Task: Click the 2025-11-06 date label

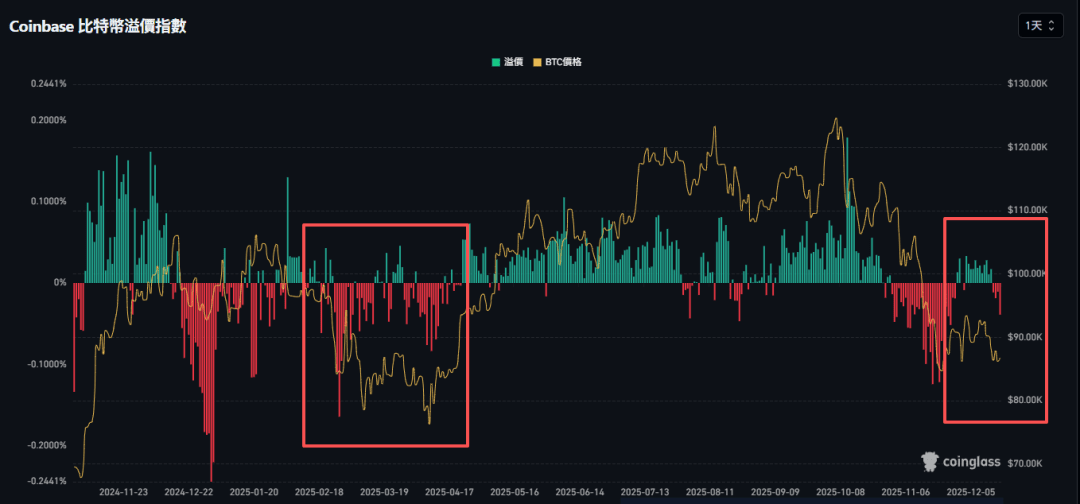Action: [905, 492]
